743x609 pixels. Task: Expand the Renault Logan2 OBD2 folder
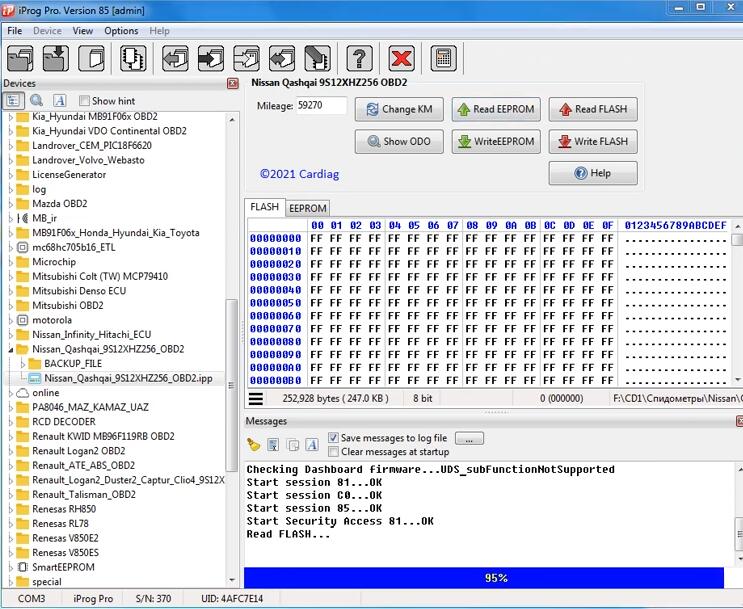click(x=10, y=451)
